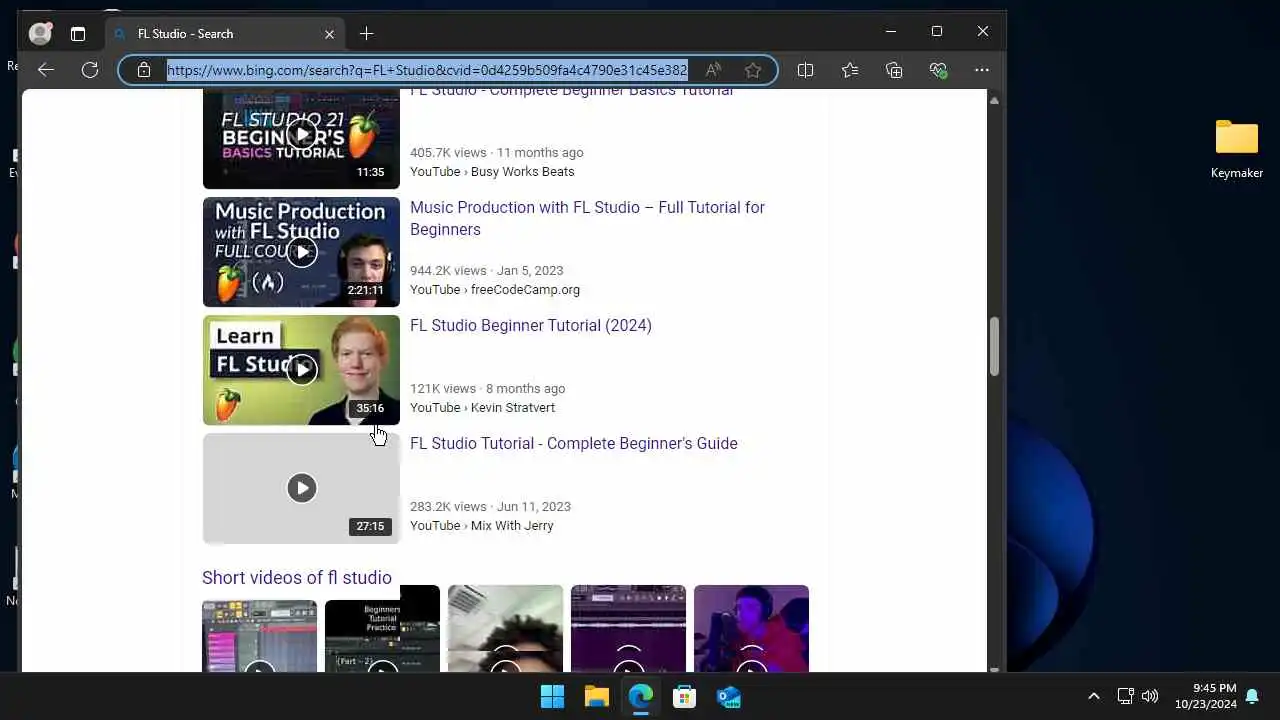This screenshot has height=720, width=1280.
Task: Click the 944.2K views · Jan 5, 2023 text
Action: tap(486, 271)
